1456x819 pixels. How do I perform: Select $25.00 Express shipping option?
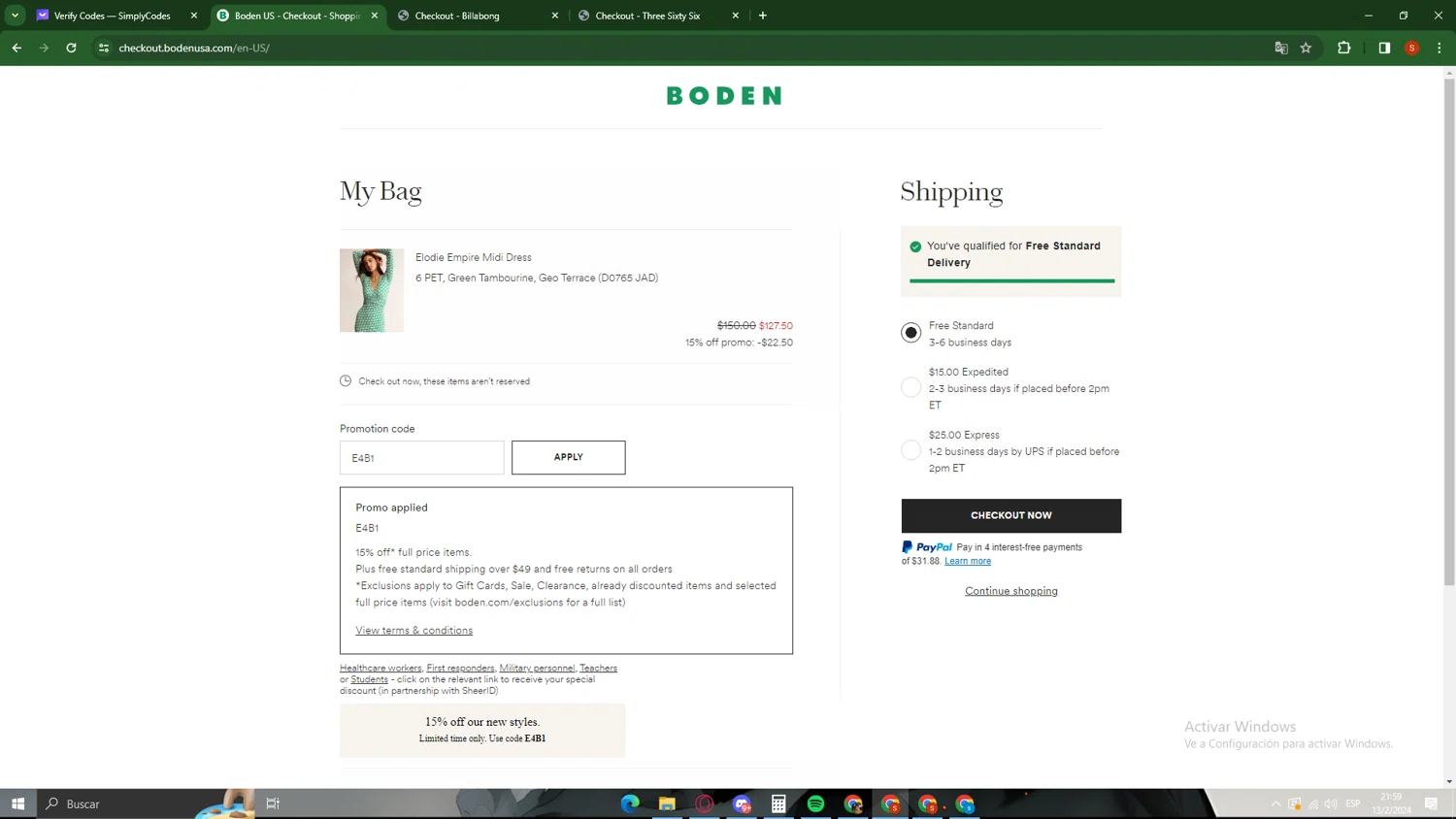pos(910,450)
